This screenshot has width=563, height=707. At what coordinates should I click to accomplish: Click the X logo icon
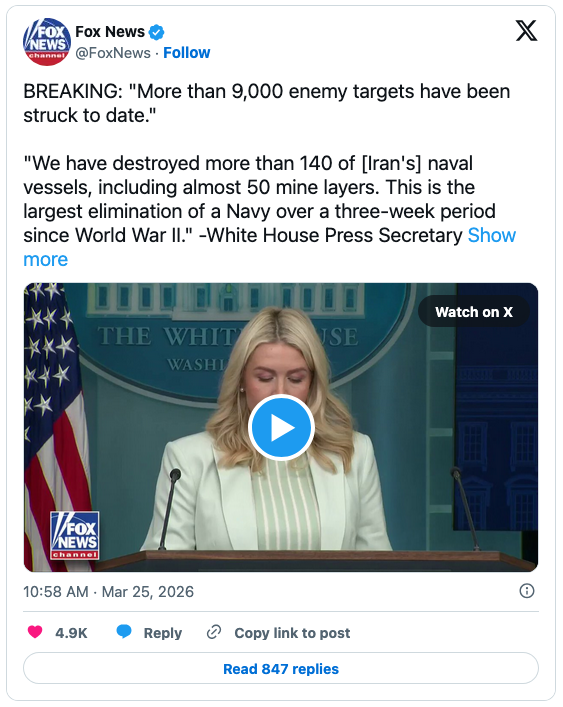point(526,31)
